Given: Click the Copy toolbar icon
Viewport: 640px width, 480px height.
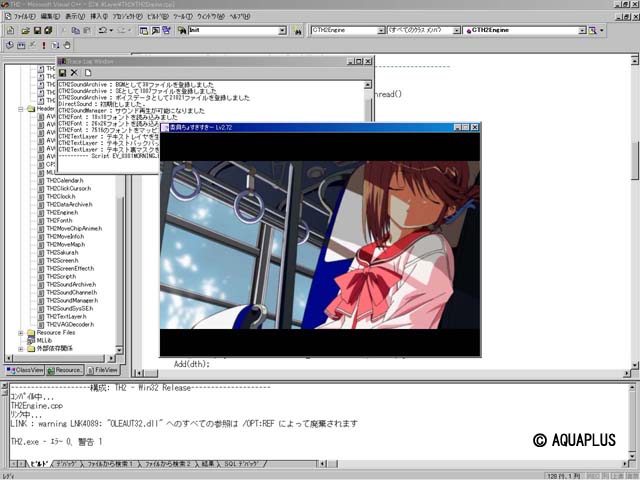Looking at the screenshot, I should (75, 31).
